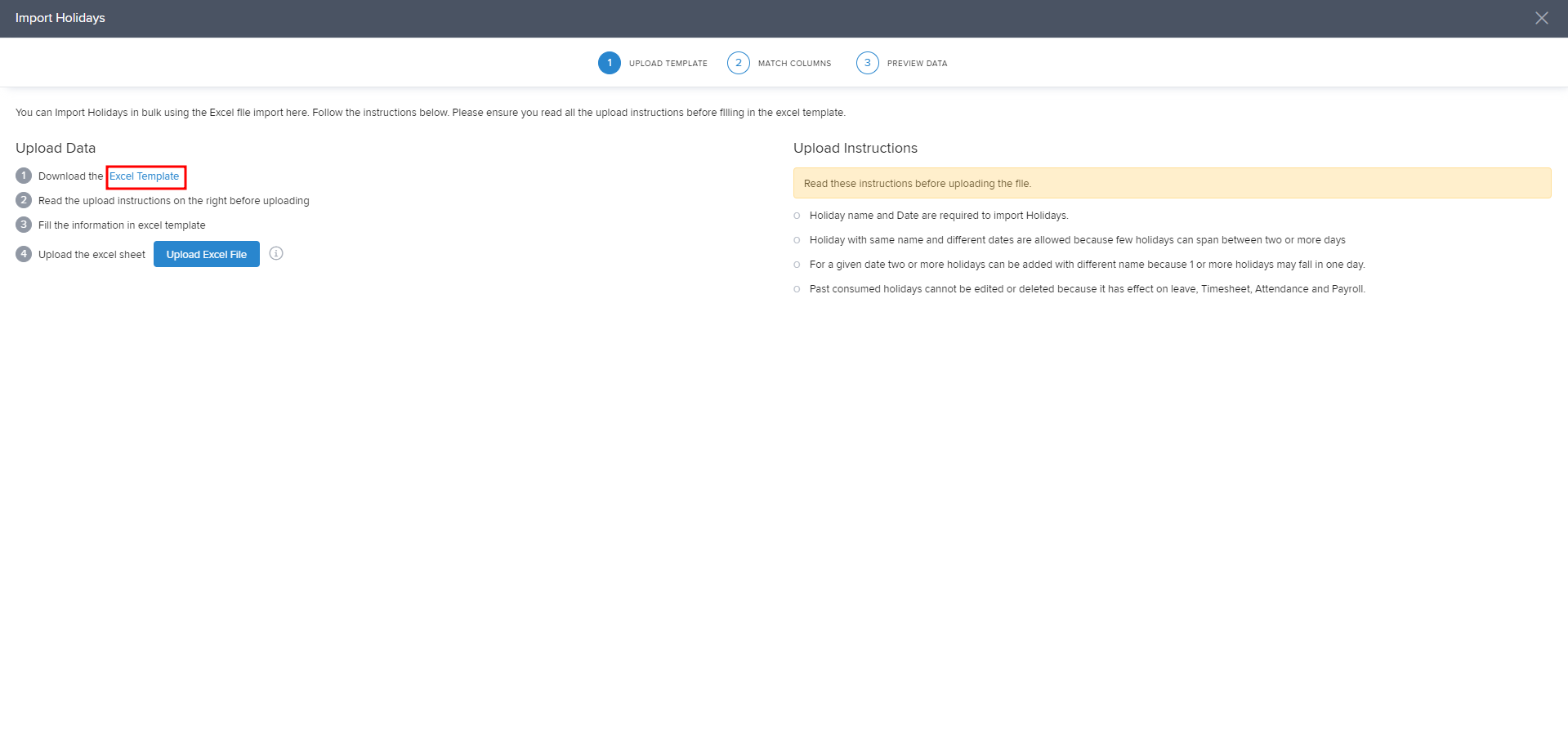The image size is (1568, 753).
Task: Select the step 1 circle in the wizard
Action: (x=609, y=63)
